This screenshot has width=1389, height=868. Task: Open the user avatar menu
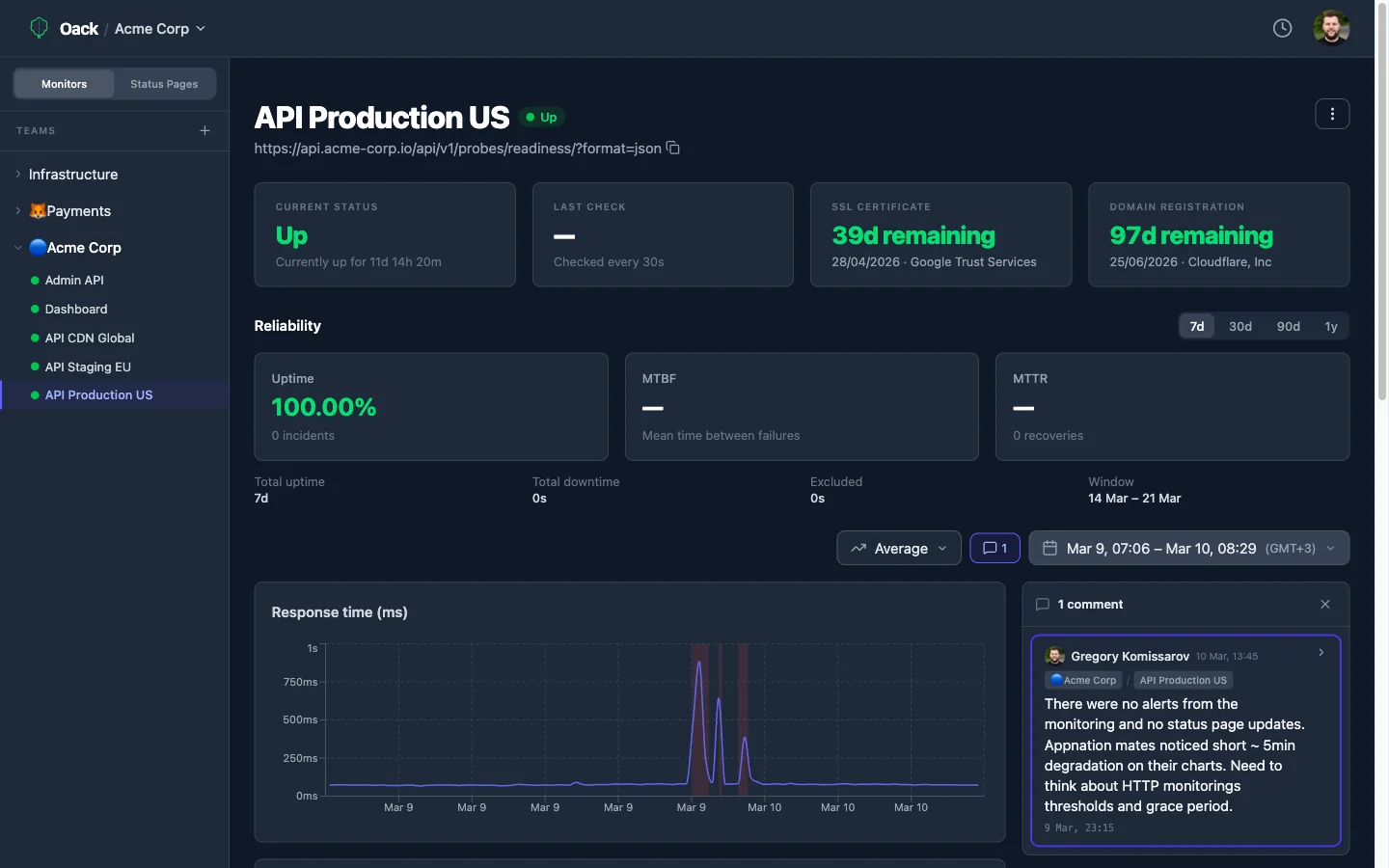click(1331, 28)
